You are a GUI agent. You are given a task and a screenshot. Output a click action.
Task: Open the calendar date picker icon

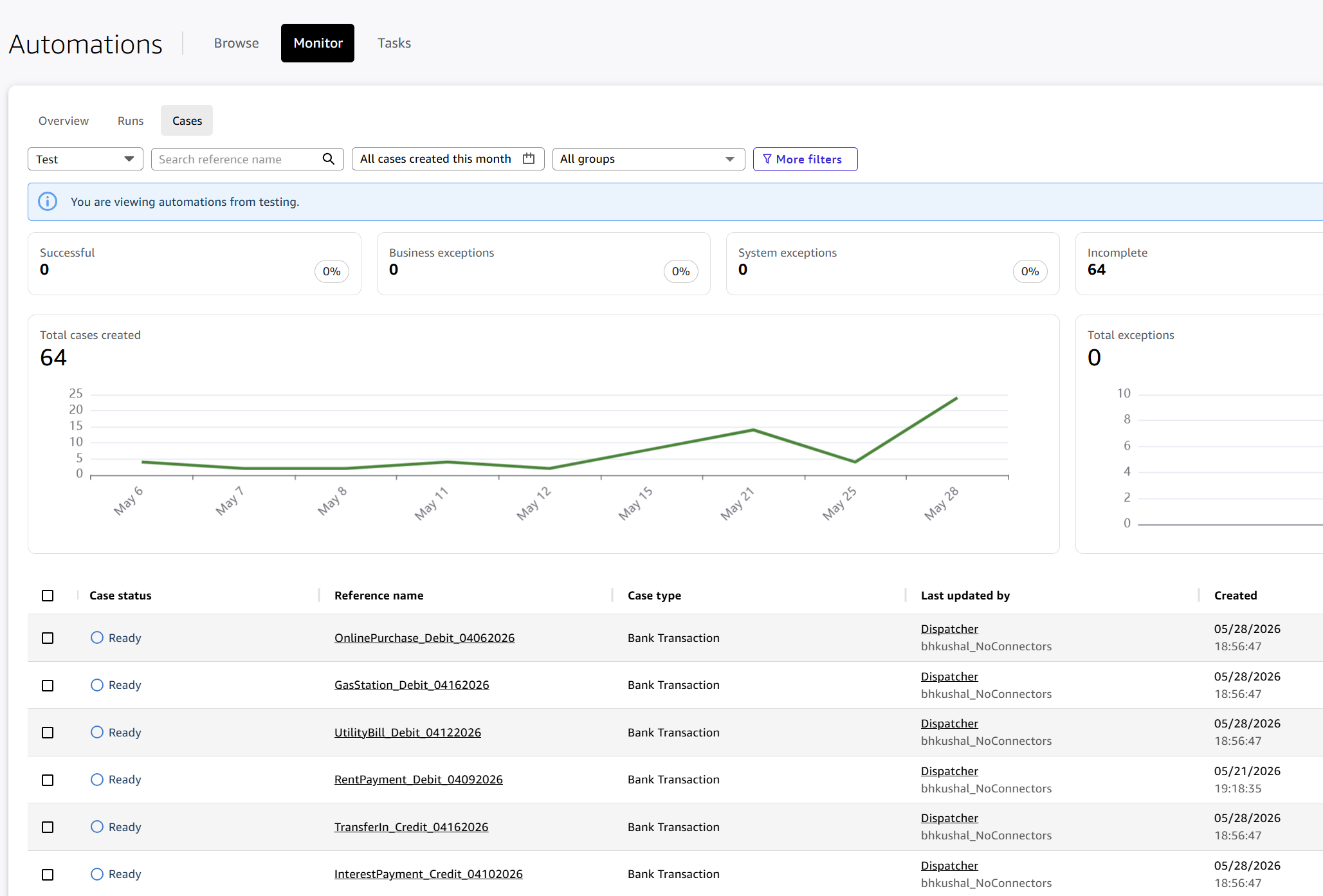click(529, 159)
